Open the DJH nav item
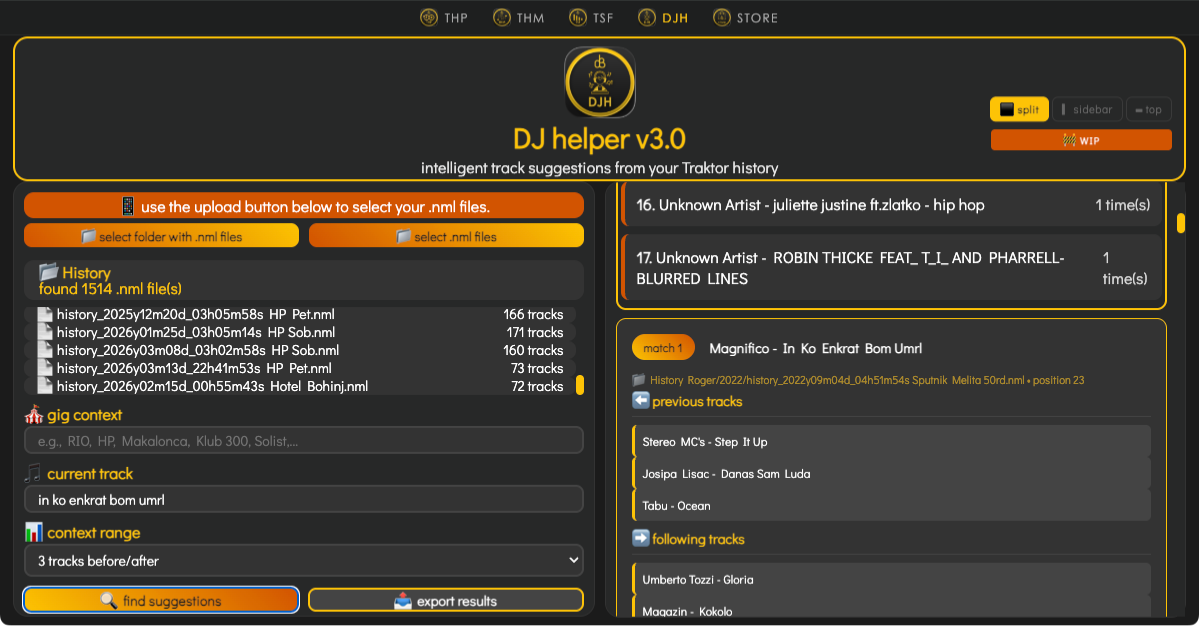This screenshot has width=1199, height=626. 663,18
